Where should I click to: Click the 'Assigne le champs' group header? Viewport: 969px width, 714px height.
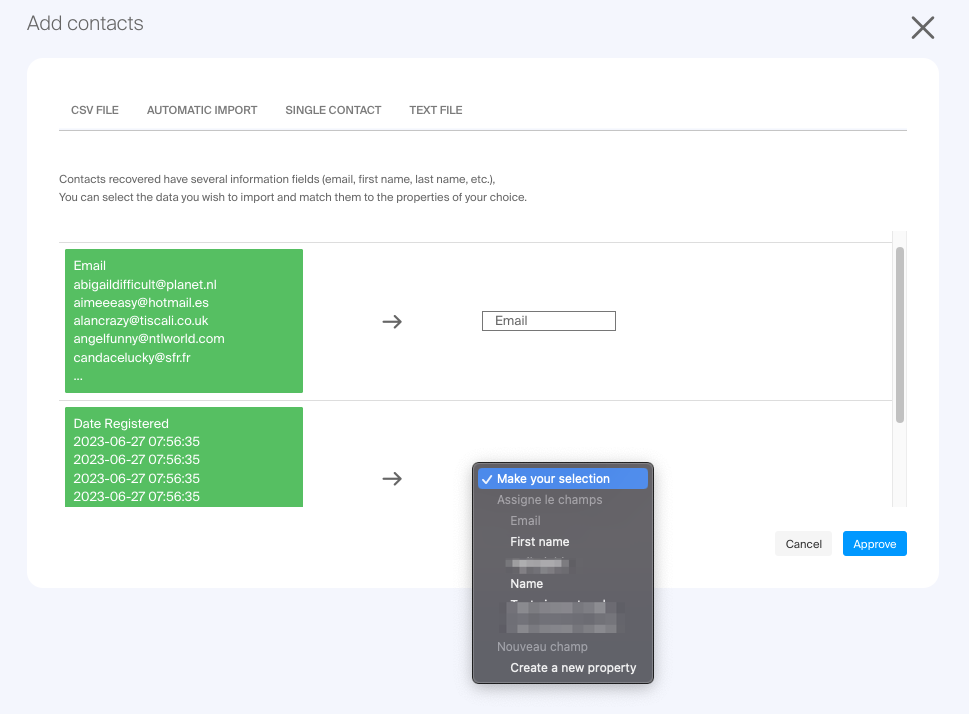(549, 500)
